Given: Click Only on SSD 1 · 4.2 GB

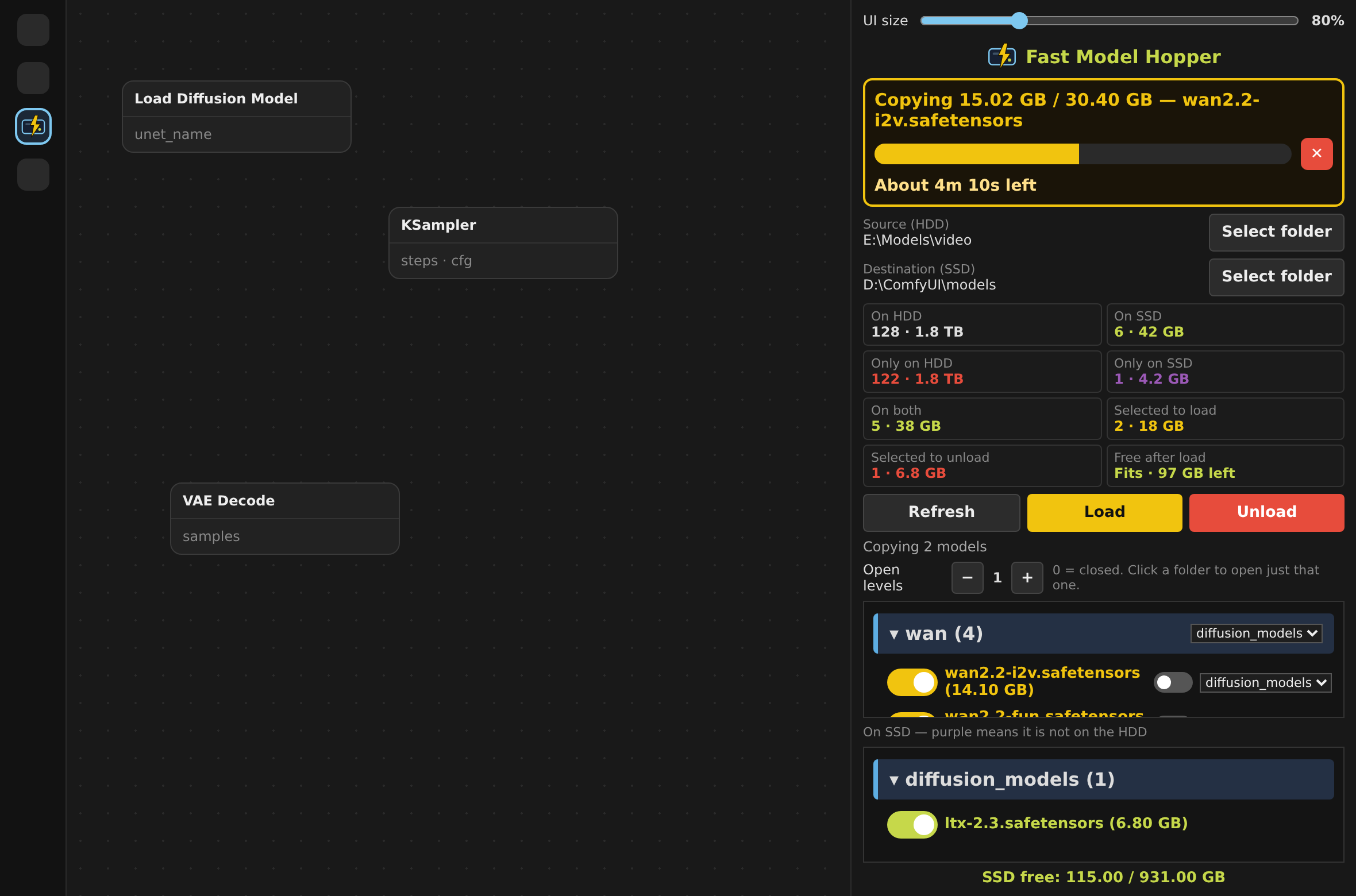Looking at the screenshot, I should click(x=1225, y=372).
